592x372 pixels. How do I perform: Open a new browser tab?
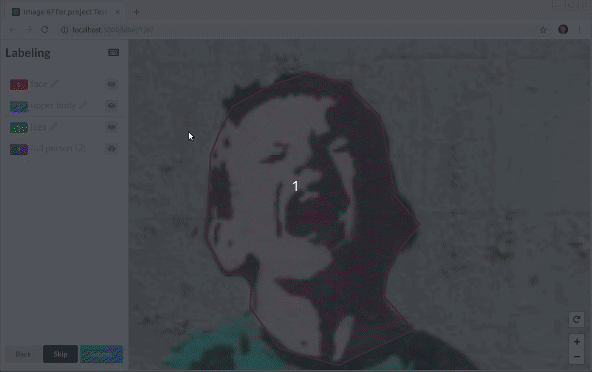(137, 12)
